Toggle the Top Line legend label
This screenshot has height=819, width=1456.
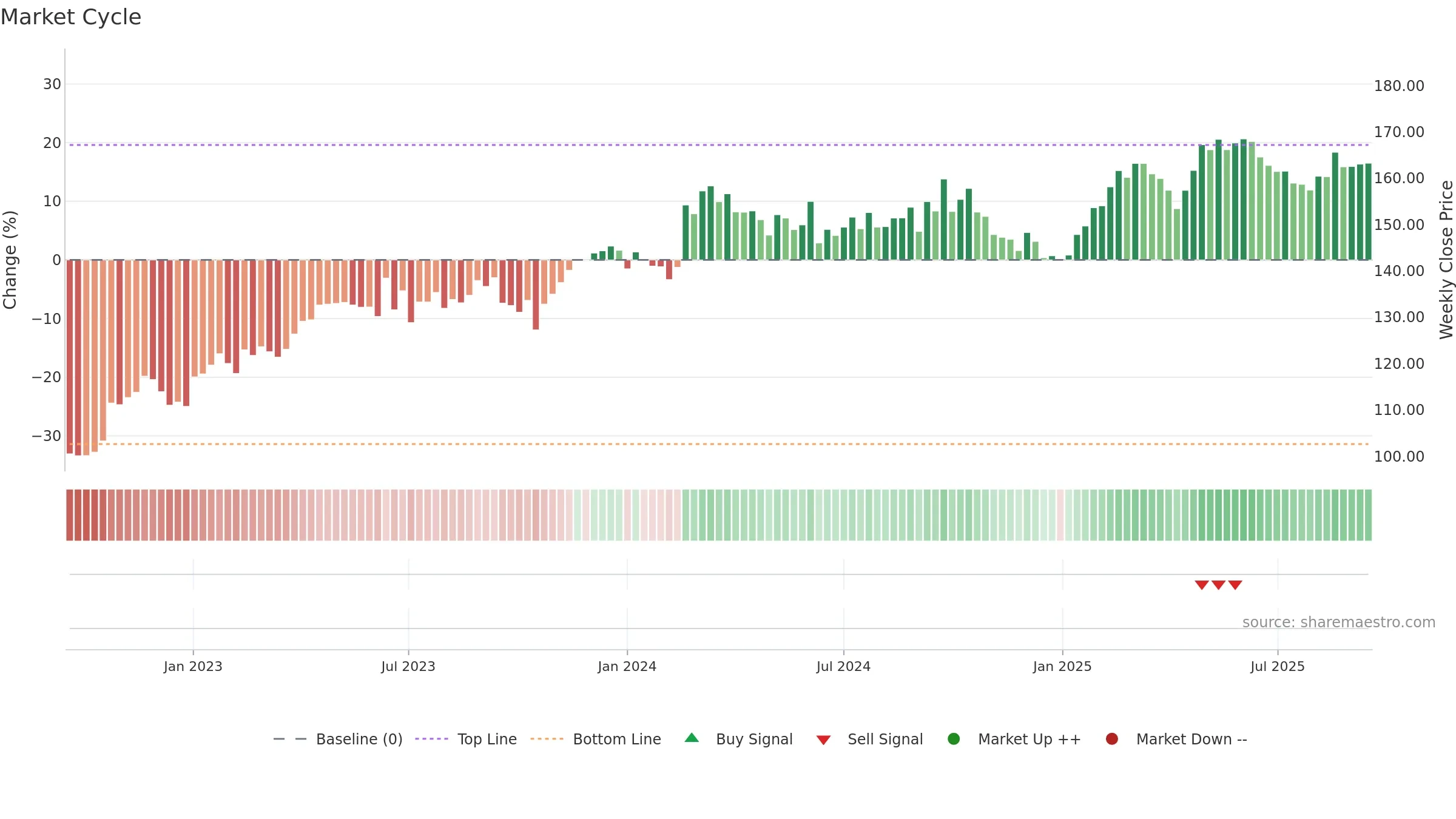[x=487, y=739]
